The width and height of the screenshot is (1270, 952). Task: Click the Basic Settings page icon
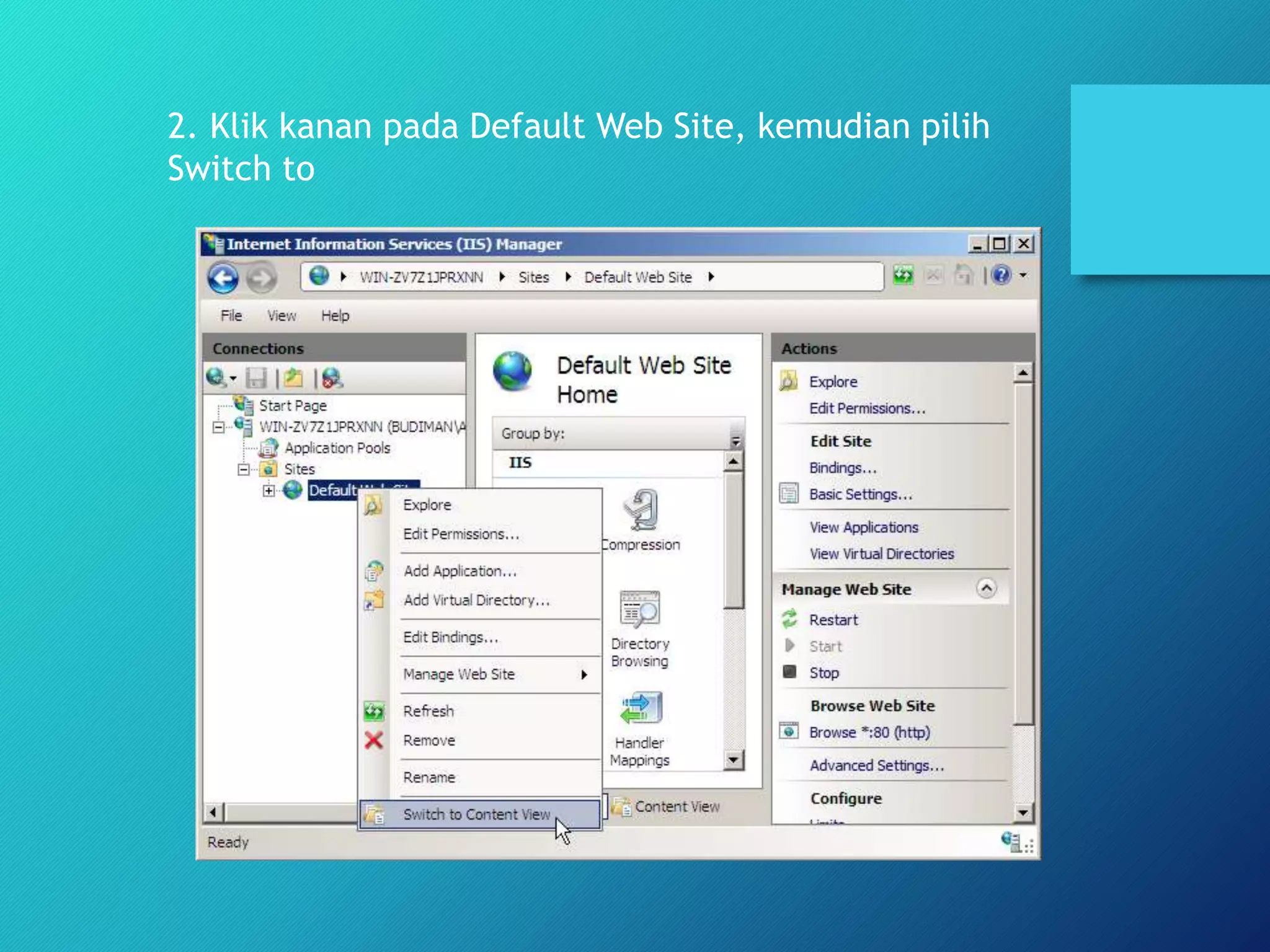point(789,493)
